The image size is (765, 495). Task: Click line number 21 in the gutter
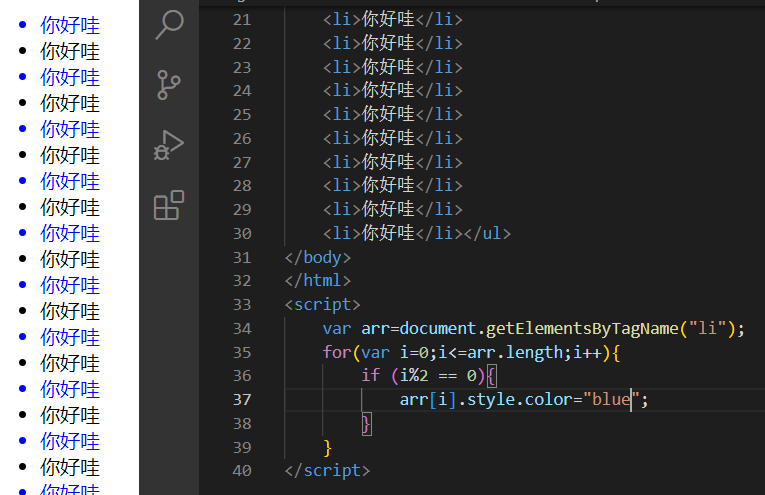tap(242, 20)
